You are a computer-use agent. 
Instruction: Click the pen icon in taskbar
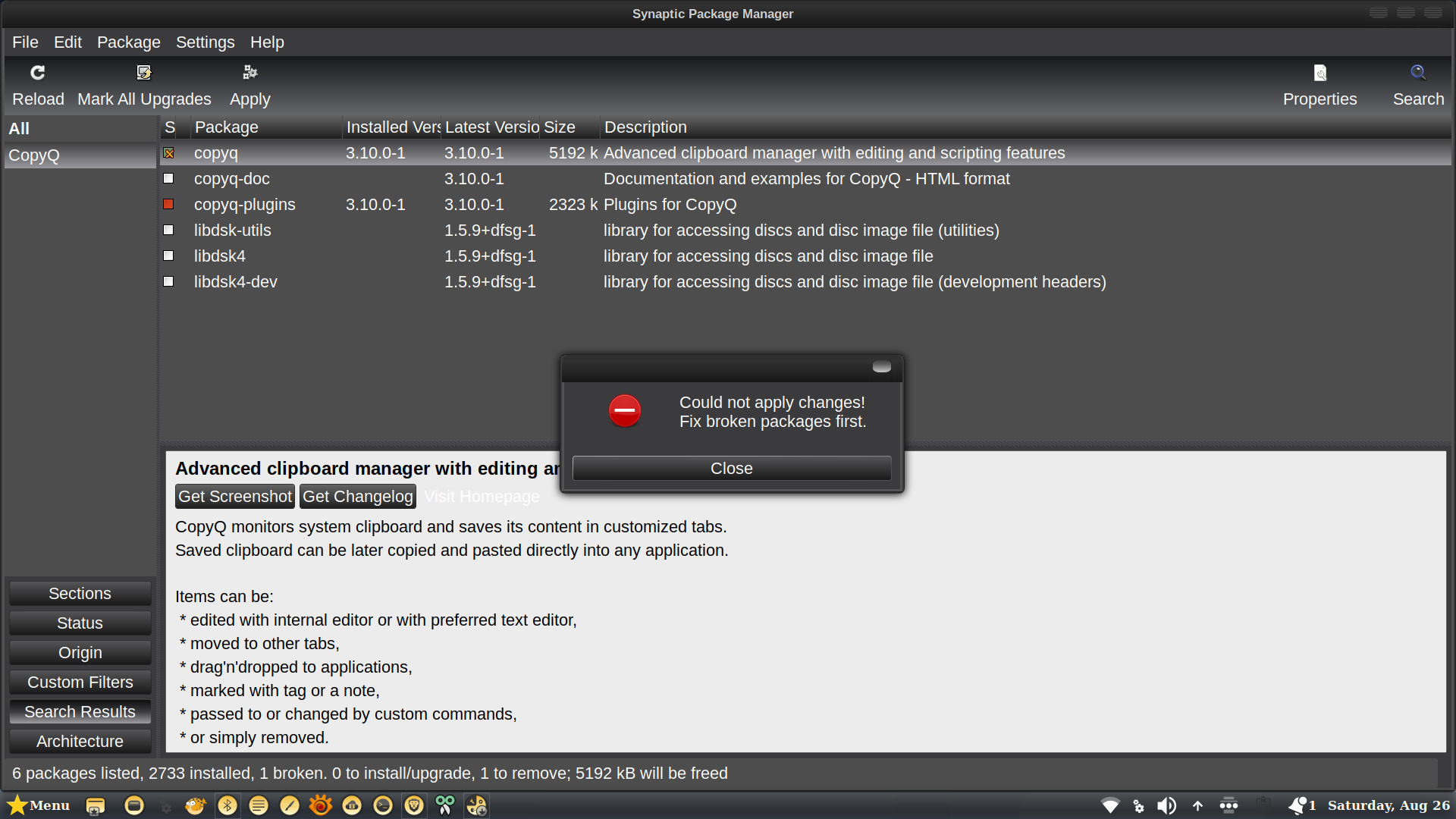click(290, 805)
